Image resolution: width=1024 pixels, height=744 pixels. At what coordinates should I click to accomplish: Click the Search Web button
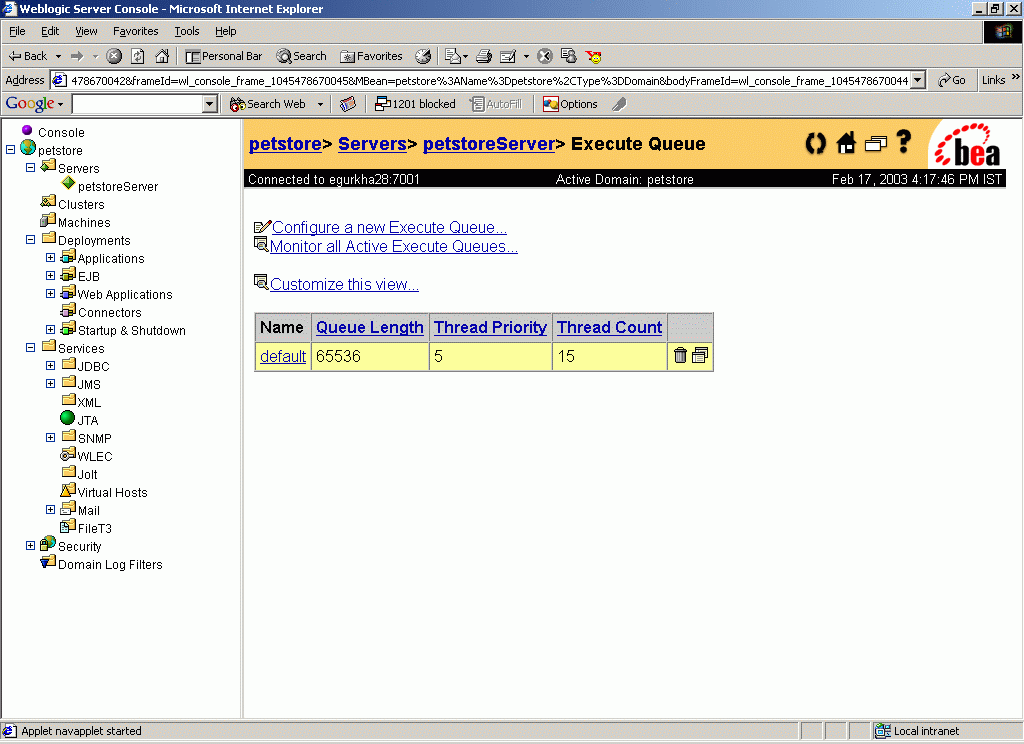tap(268, 104)
